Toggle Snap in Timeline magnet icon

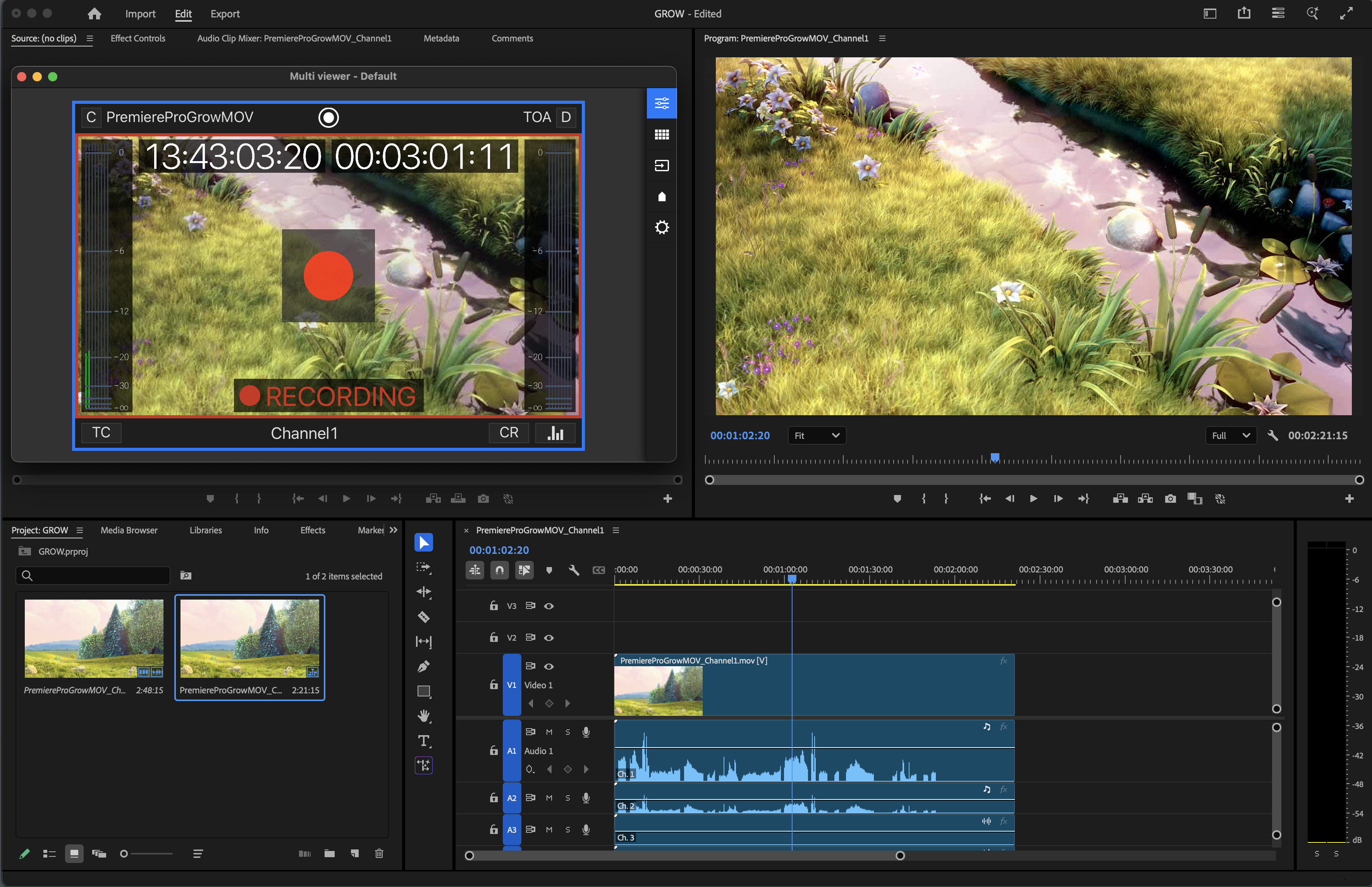(x=499, y=570)
